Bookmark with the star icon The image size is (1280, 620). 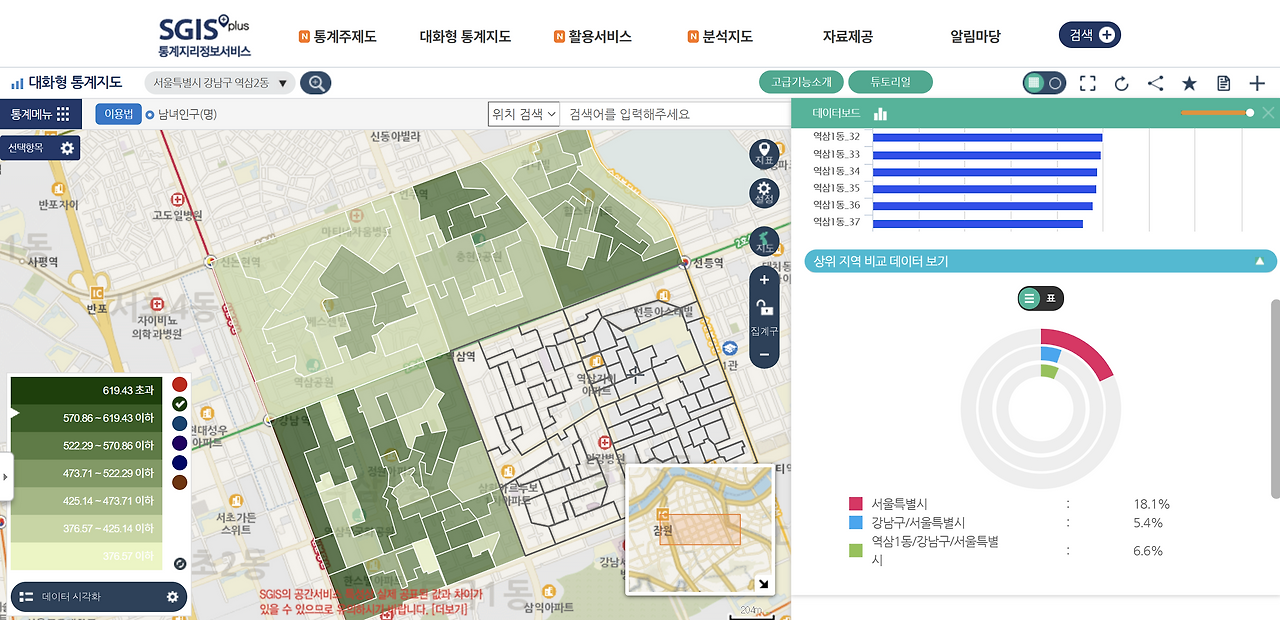[1189, 83]
